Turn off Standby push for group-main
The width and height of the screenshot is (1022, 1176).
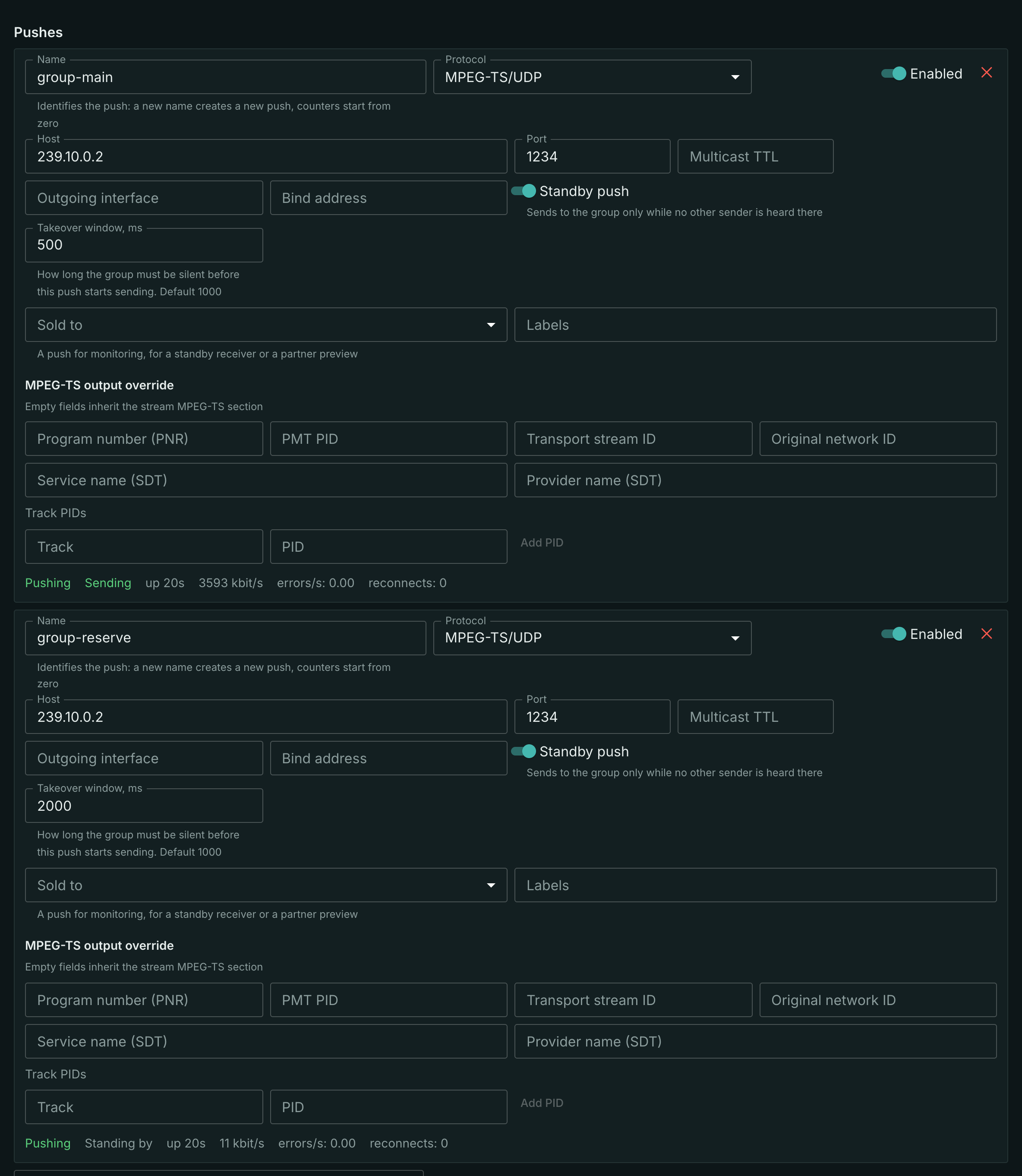(x=524, y=191)
